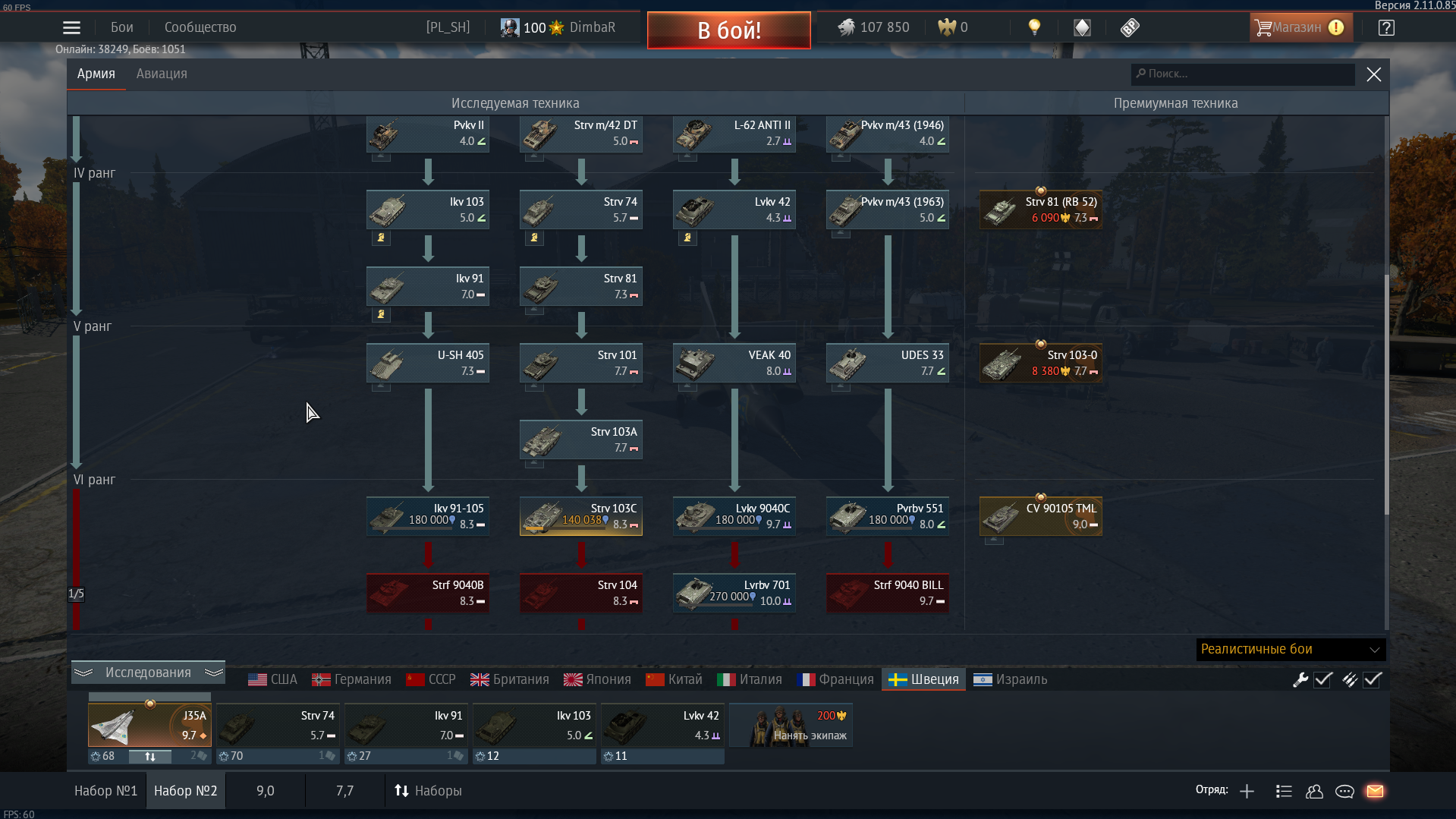
Task: Select the UDES 33 vehicle card
Action: [x=888, y=363]
